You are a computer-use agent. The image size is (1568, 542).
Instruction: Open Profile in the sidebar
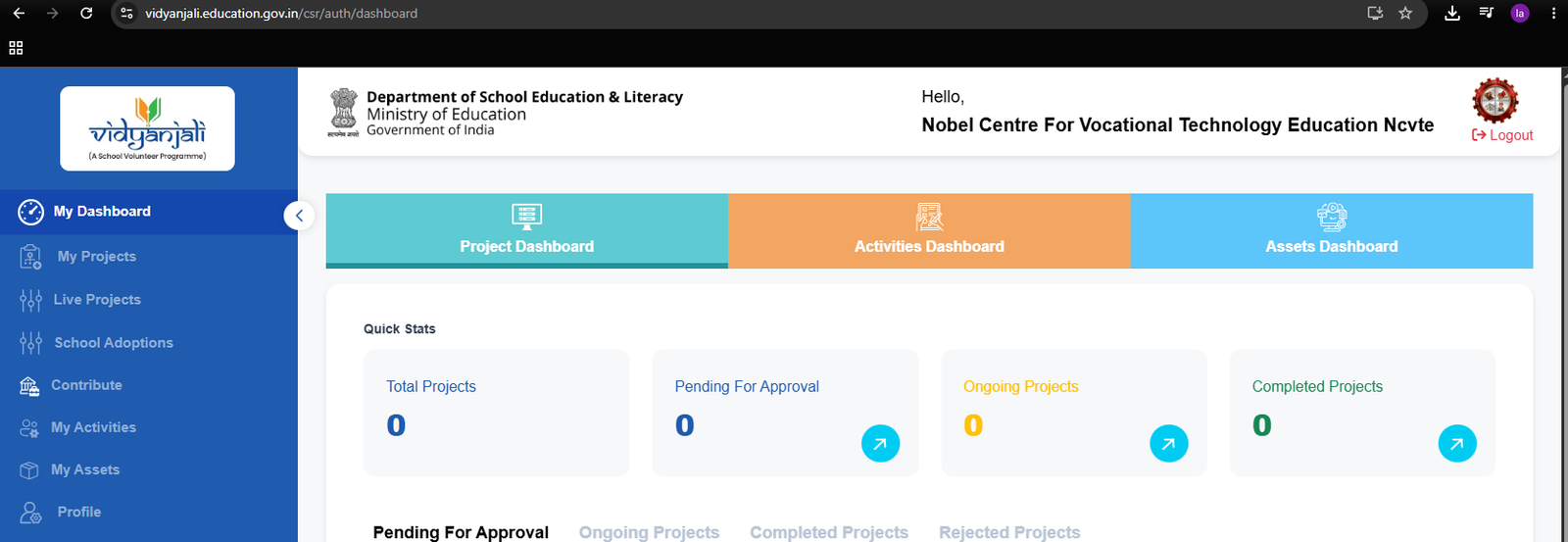tap(149, 512)
